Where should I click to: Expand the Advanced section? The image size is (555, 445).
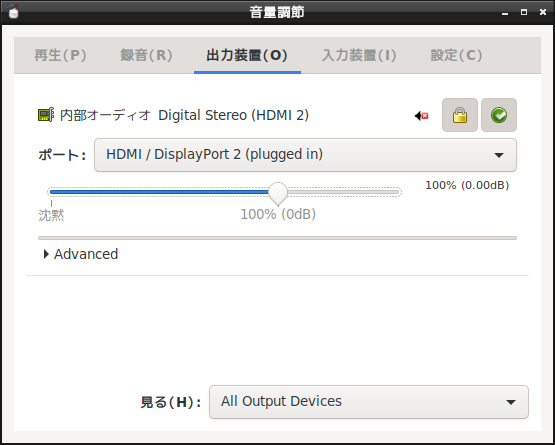click(81, 254)
